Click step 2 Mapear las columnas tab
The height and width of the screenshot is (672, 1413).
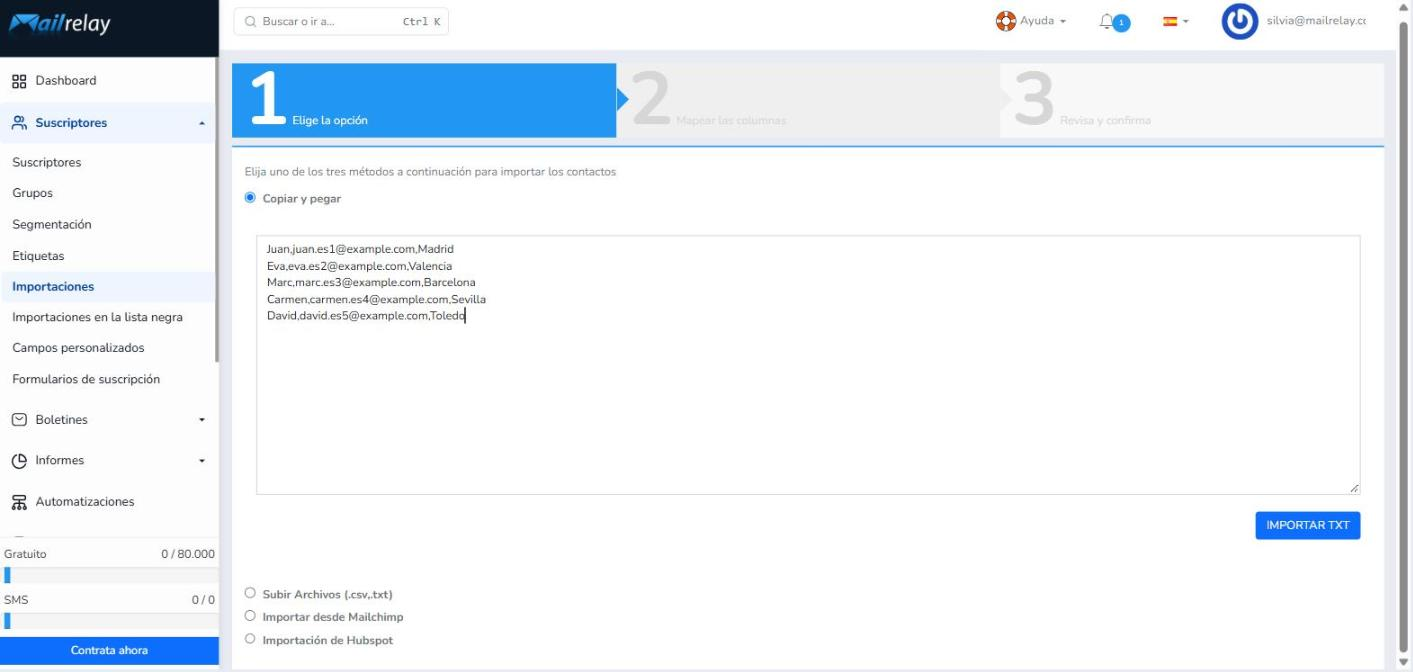(x=808, y=100)
